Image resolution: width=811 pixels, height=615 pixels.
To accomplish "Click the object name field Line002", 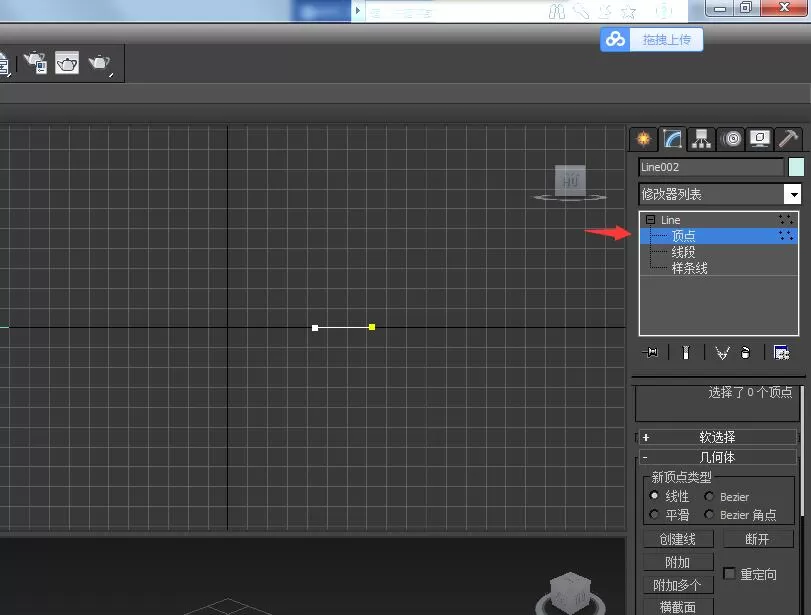I will (x=711, y=167).
